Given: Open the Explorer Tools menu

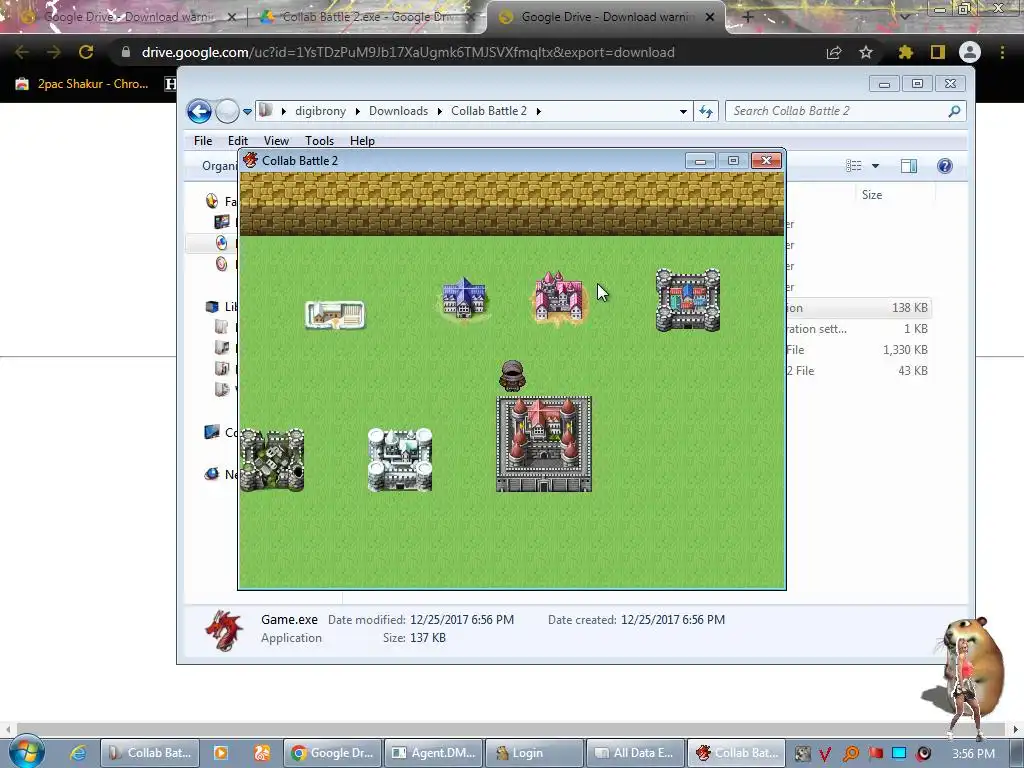Looking at the screenshot, I should [319, 140].
